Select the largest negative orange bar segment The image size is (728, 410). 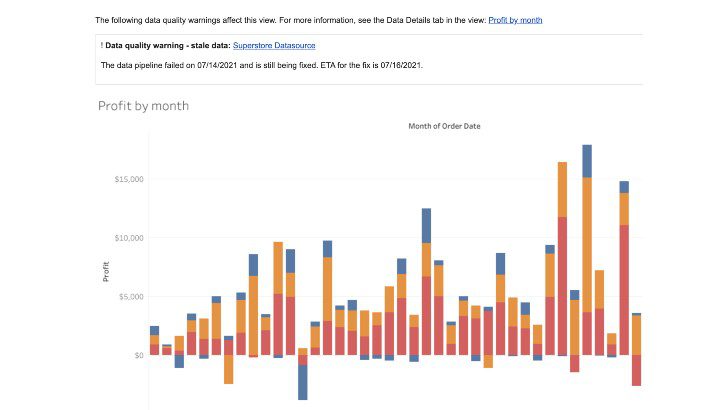pos(228,369)
